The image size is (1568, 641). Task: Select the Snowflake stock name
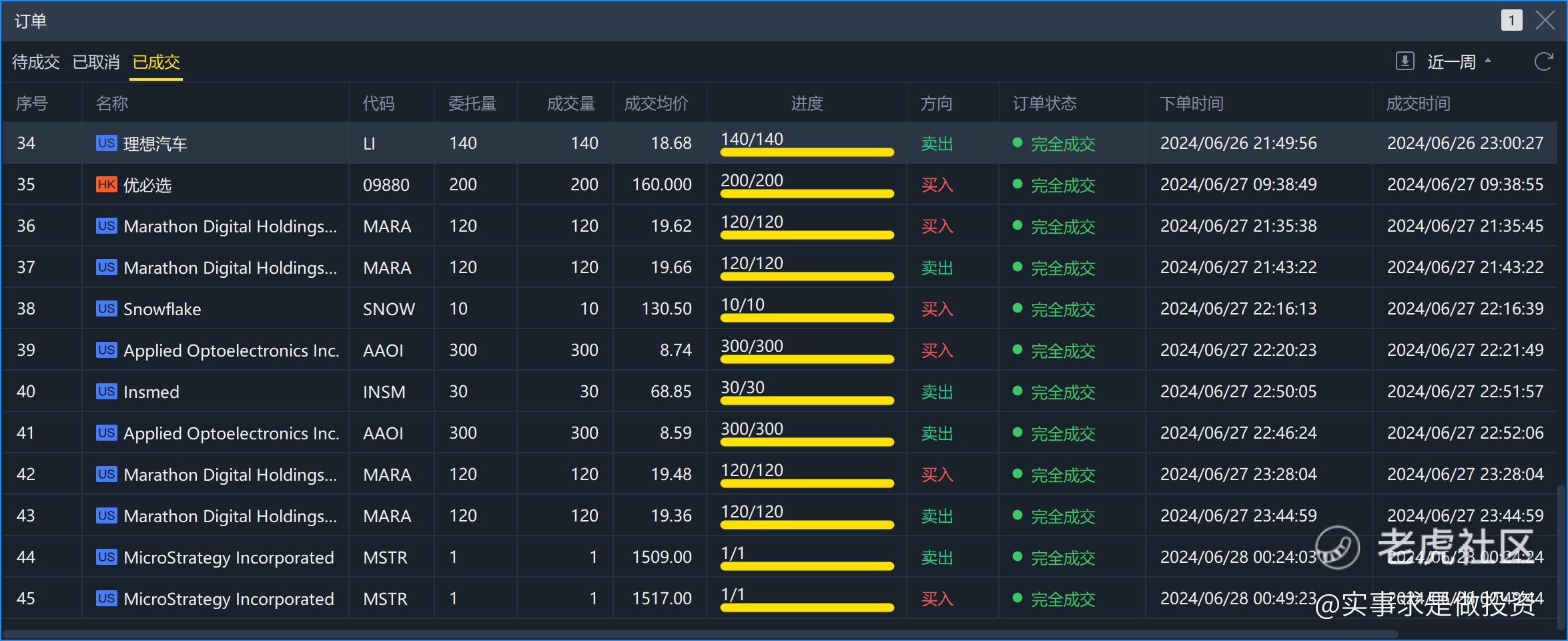coord(162,309)
